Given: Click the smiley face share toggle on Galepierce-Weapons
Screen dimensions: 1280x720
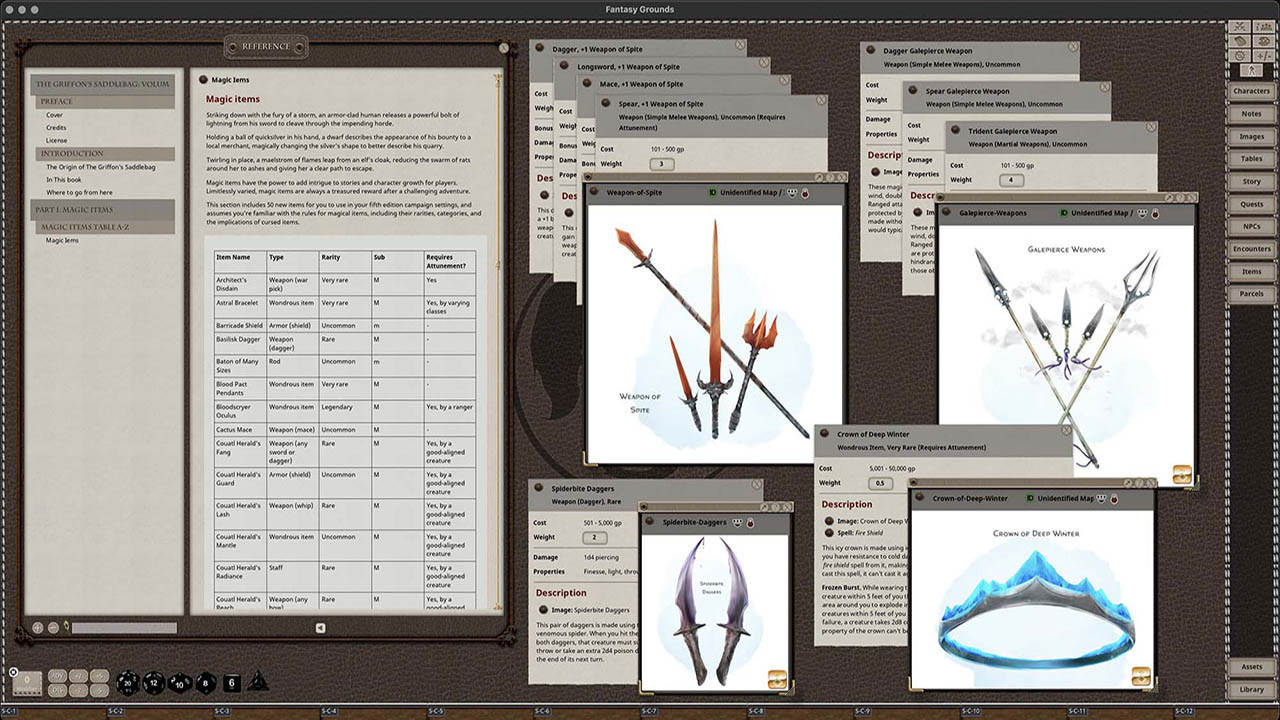Looking at the screenshot, I should [x=1143, y=214].
